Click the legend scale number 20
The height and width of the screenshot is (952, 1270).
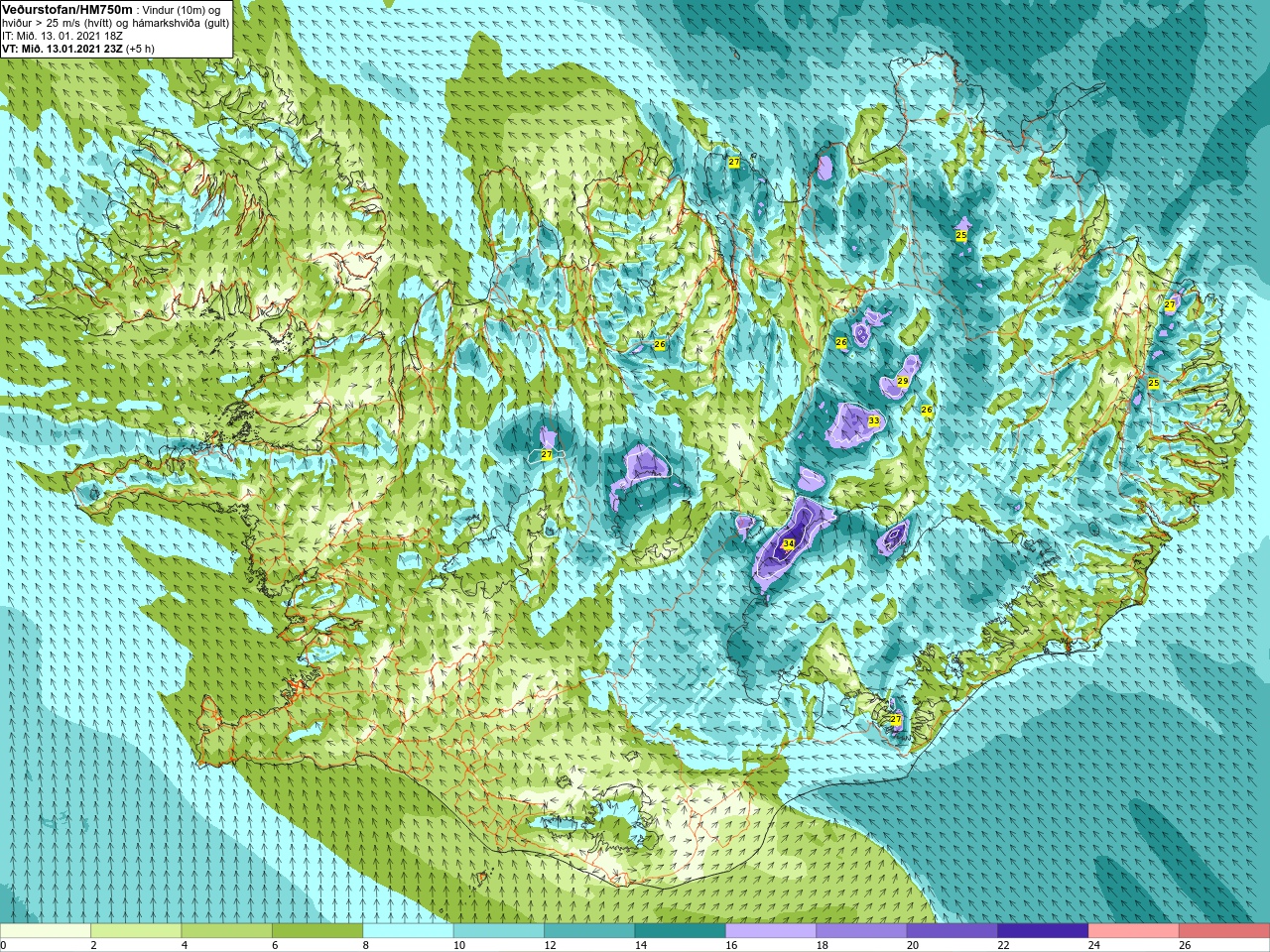(x=913, y=946)
